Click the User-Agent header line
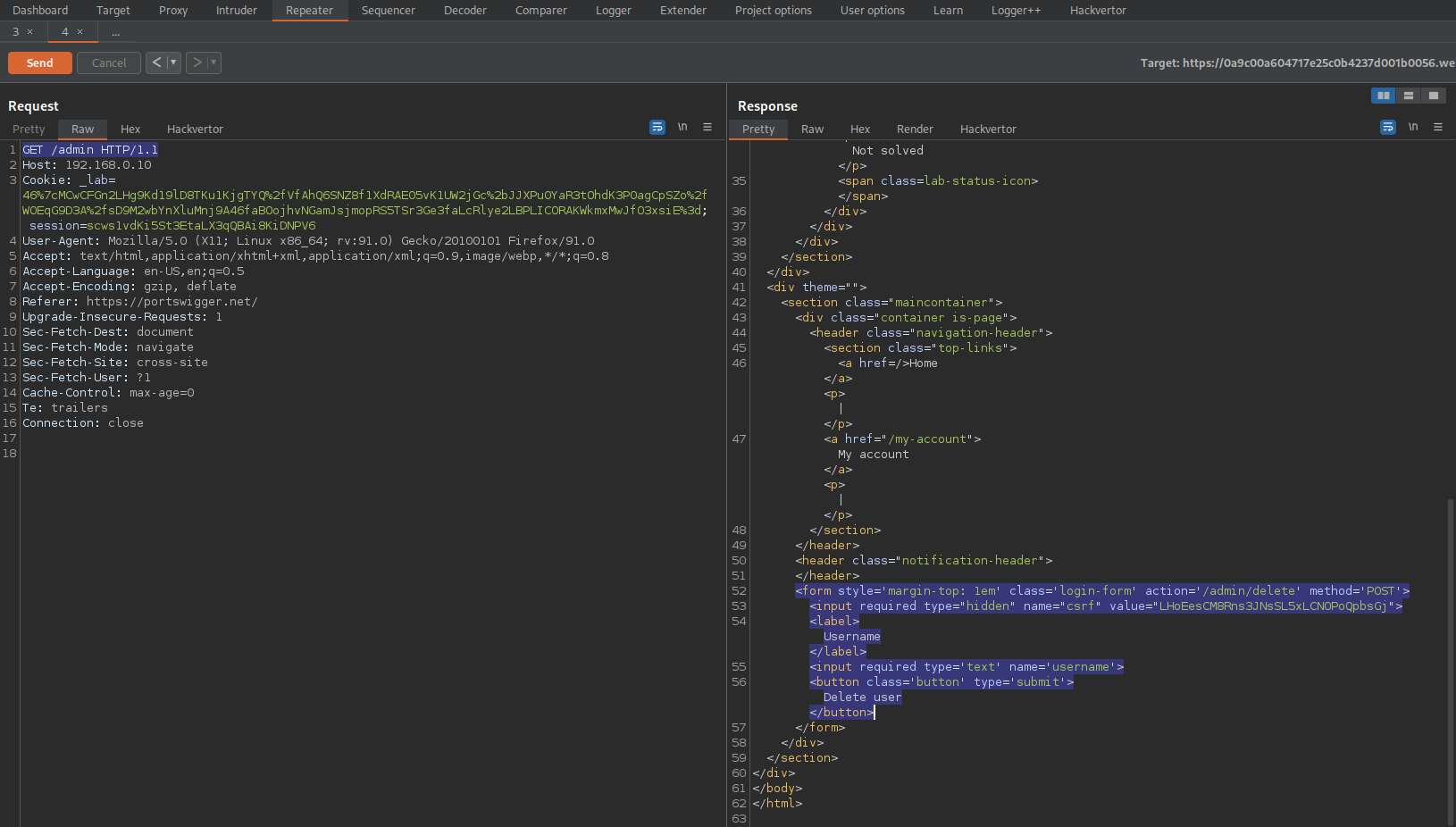Viewport: 1456px width, 827px height. click(308, 241)
